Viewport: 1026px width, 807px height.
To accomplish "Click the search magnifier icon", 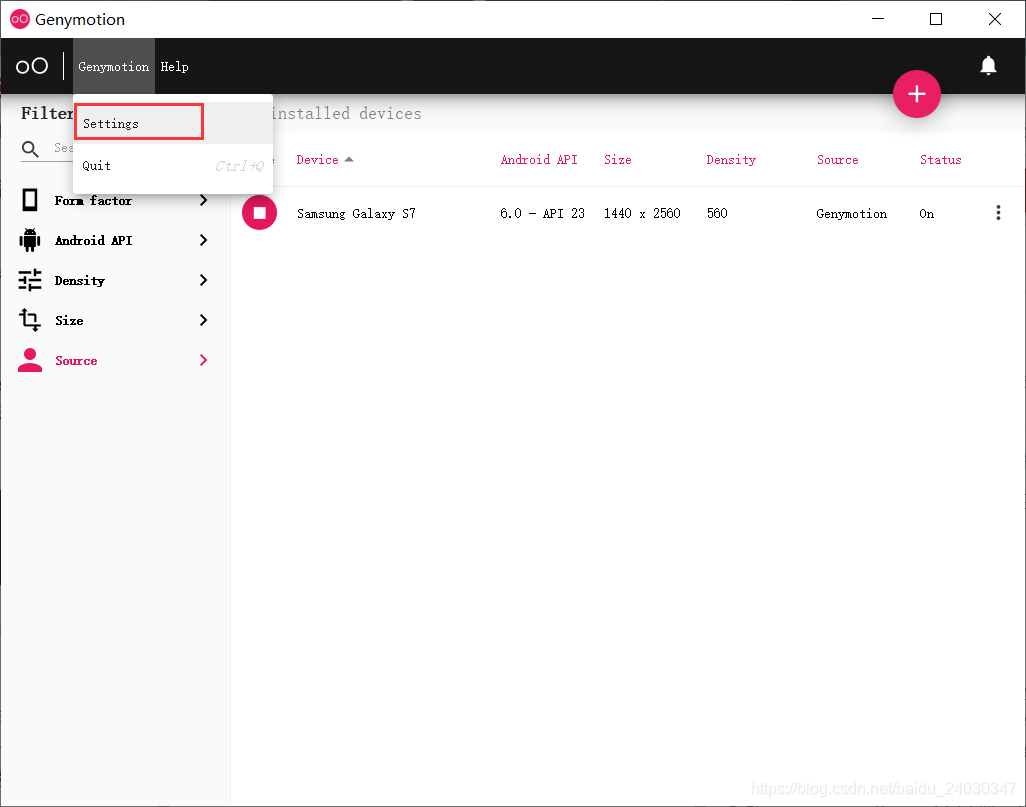I will pos(30,149).
